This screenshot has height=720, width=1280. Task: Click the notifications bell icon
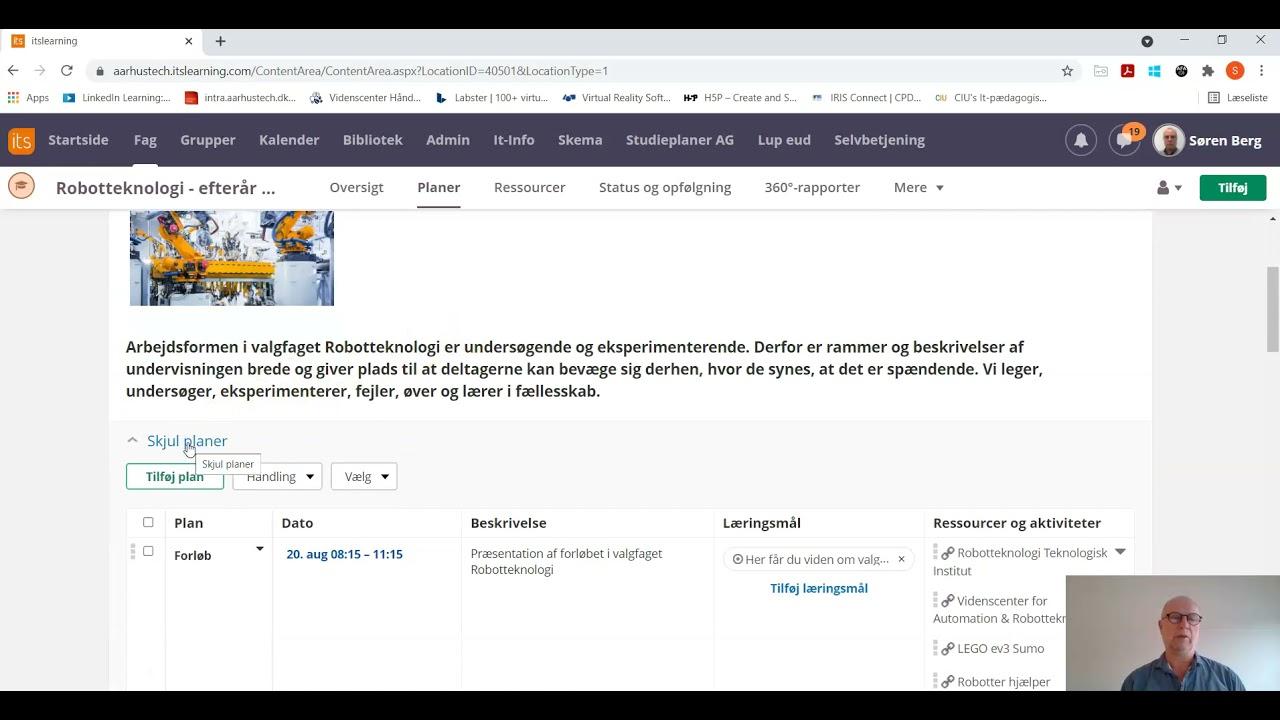pyautogui.click(x=1081, y=141)
